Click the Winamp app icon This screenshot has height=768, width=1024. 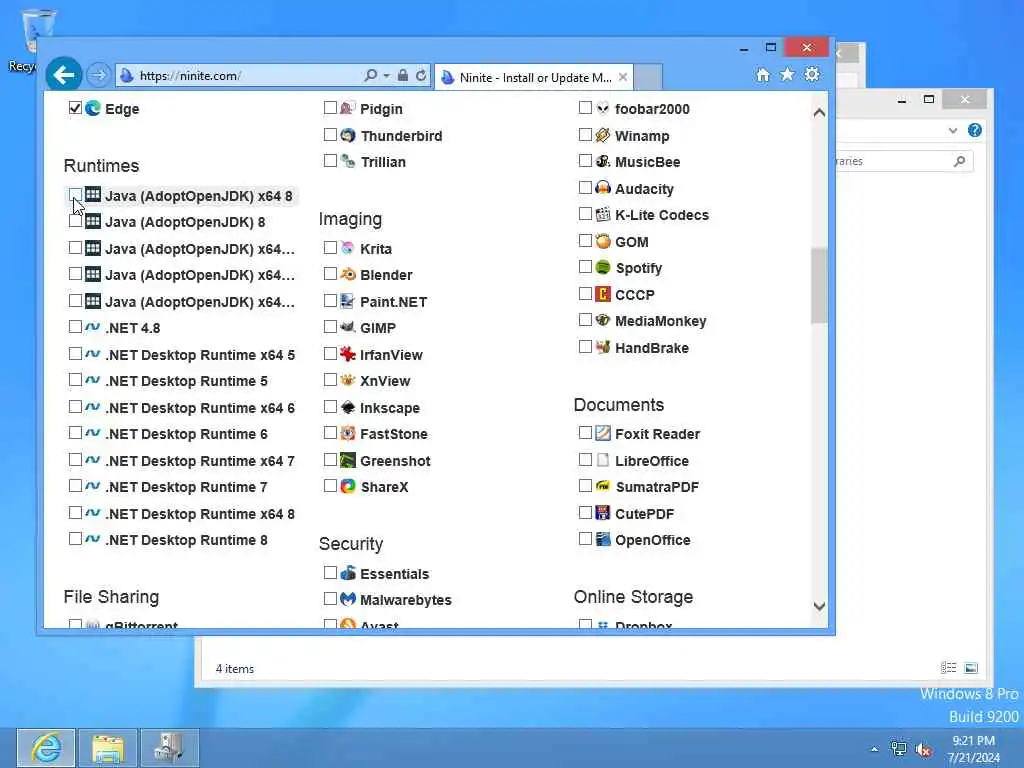pos(603,135)
